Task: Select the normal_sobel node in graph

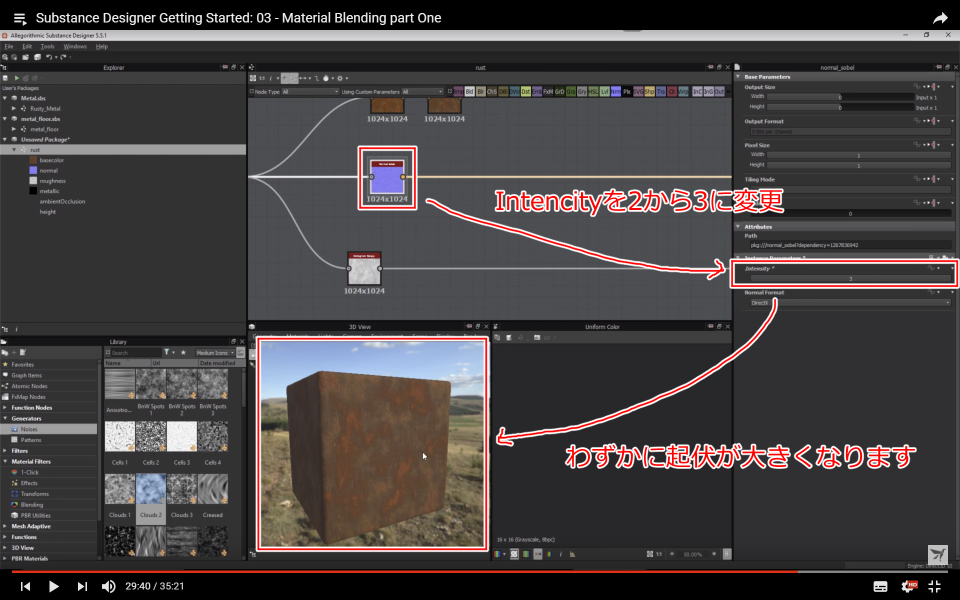Action: tap(387, 178)
